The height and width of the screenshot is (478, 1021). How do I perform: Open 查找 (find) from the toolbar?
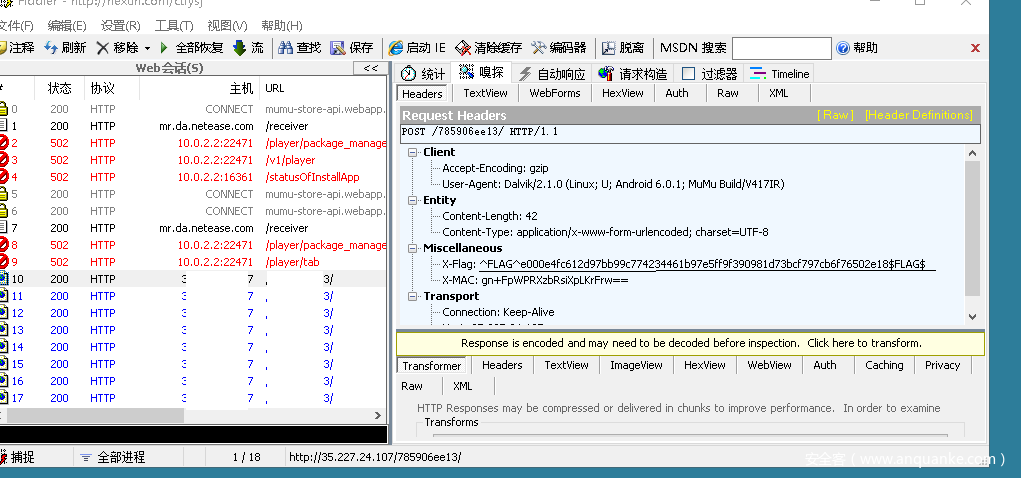click(x=286, y=48)
